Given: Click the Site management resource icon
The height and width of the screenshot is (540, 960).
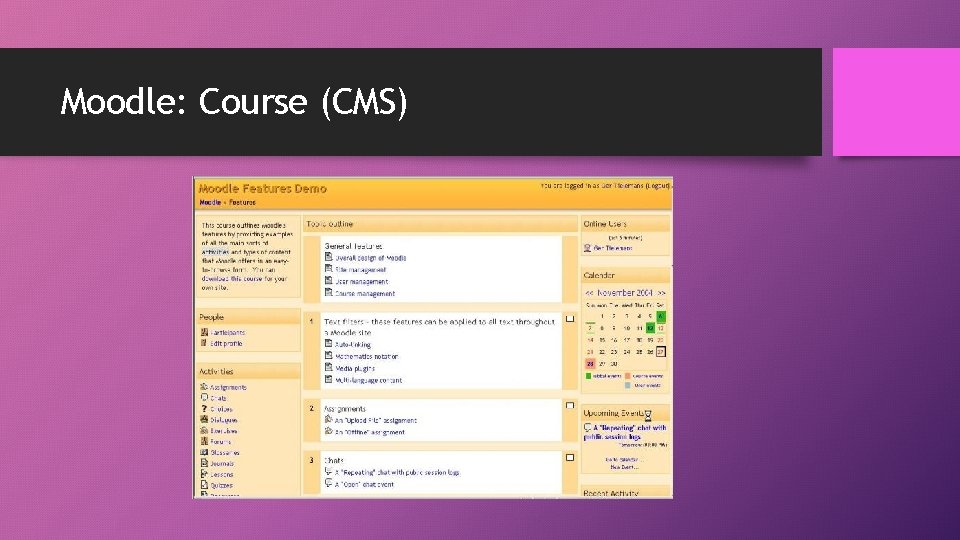Looking at the screenshot, I should click(x=328, y=269).
